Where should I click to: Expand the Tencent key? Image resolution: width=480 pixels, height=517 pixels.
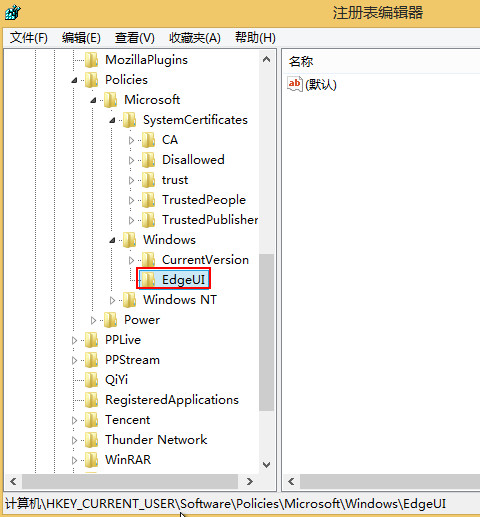pyautogui.click(x=74, y=420)
